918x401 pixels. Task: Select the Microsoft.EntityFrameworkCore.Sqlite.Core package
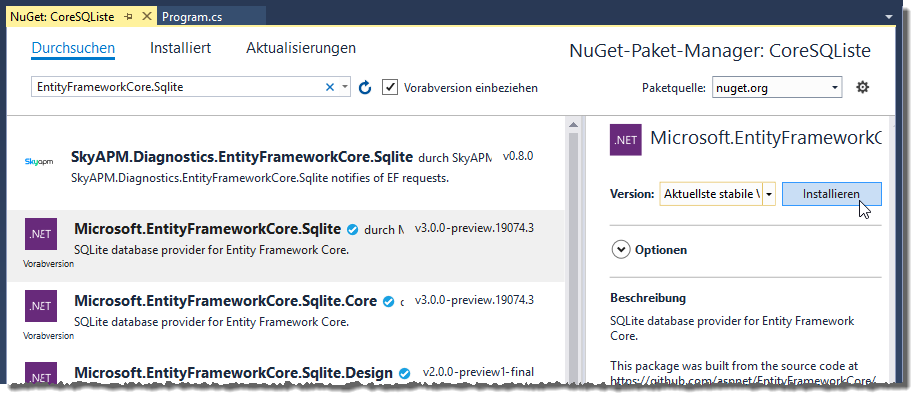pyautogui.click(x=286, y=317)
